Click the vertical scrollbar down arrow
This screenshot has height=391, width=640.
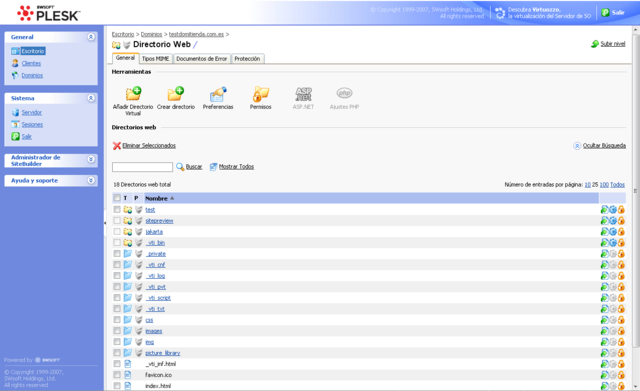click(x=636, y=386)
